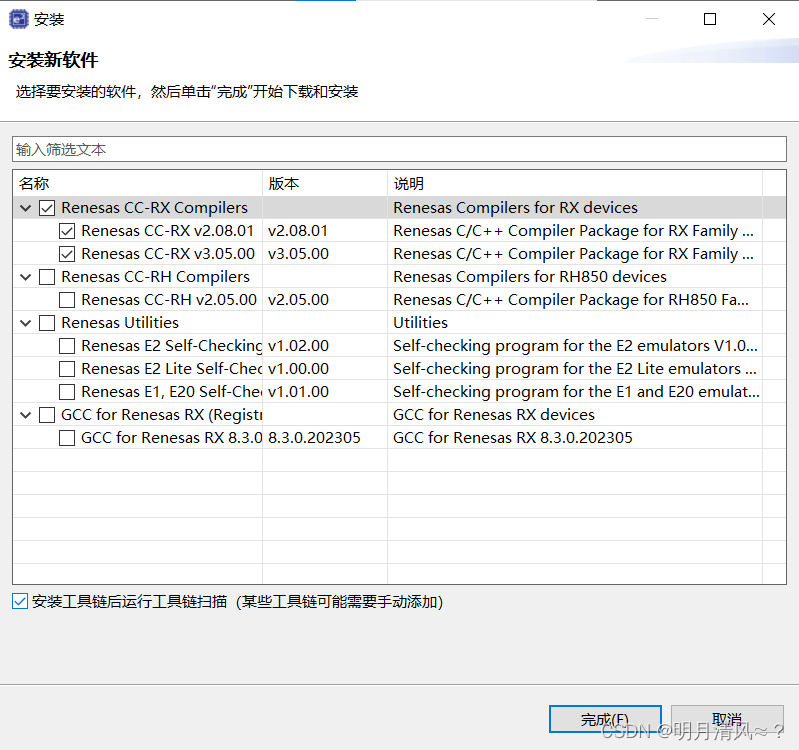Click description 'GCC for Renesas RX 8.3.0.202305'
Viewport: 799px width, 750px height.
point(513,438)
